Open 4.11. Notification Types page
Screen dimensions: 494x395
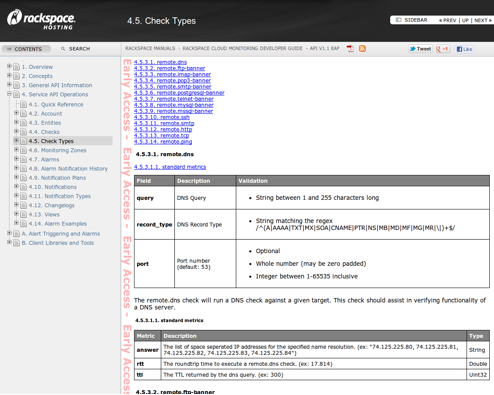(x=60, y=196)
